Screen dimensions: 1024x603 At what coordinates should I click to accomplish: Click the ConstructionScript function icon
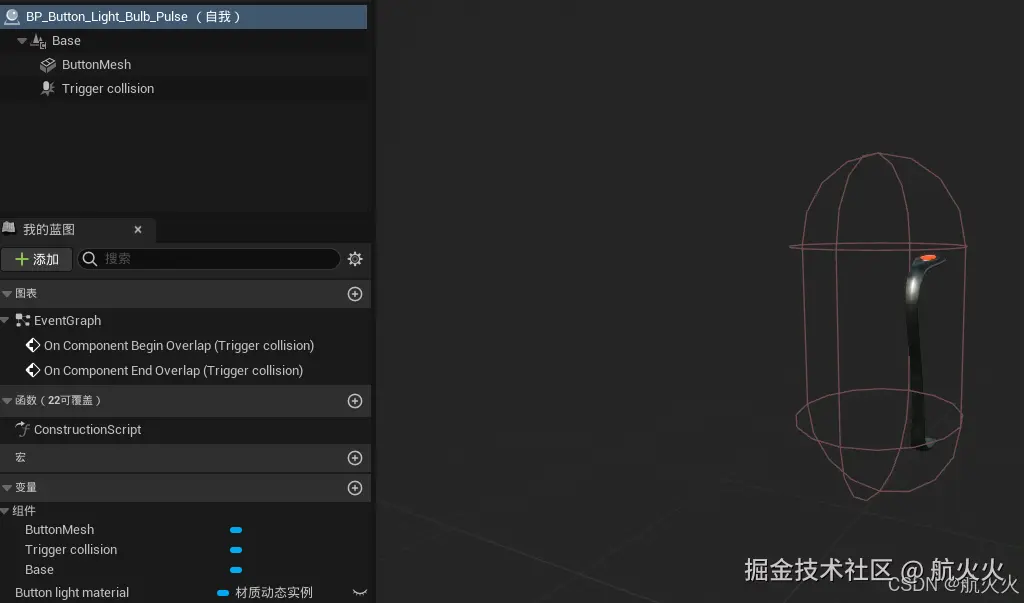point(24,429)
